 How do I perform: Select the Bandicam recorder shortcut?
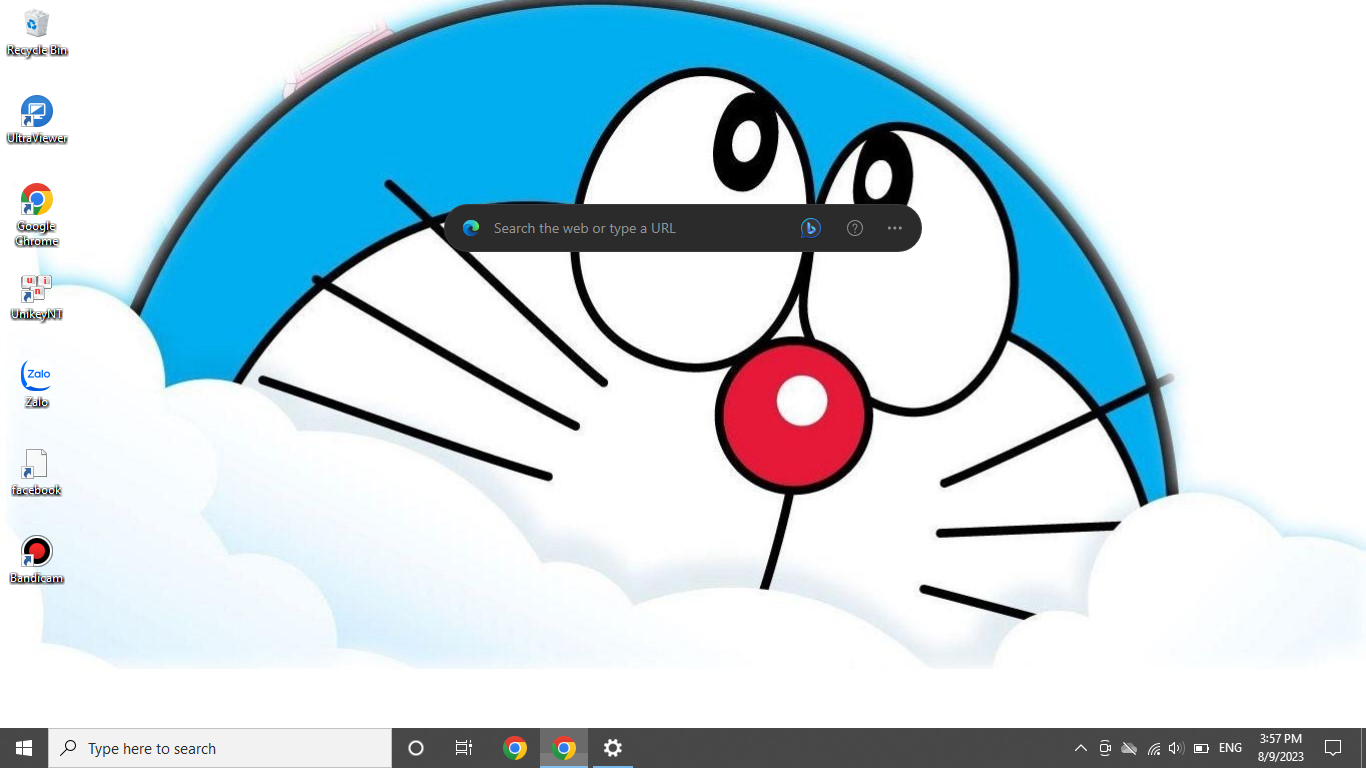[37, 560]
